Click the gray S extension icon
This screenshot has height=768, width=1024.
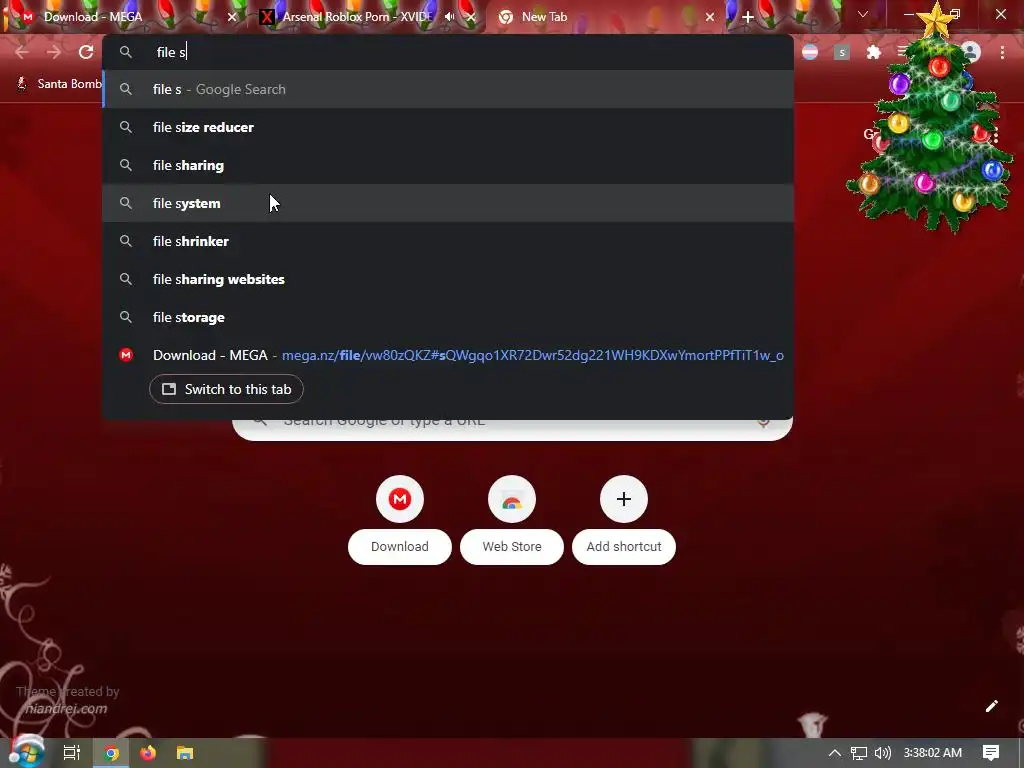[x=842, y=52]
